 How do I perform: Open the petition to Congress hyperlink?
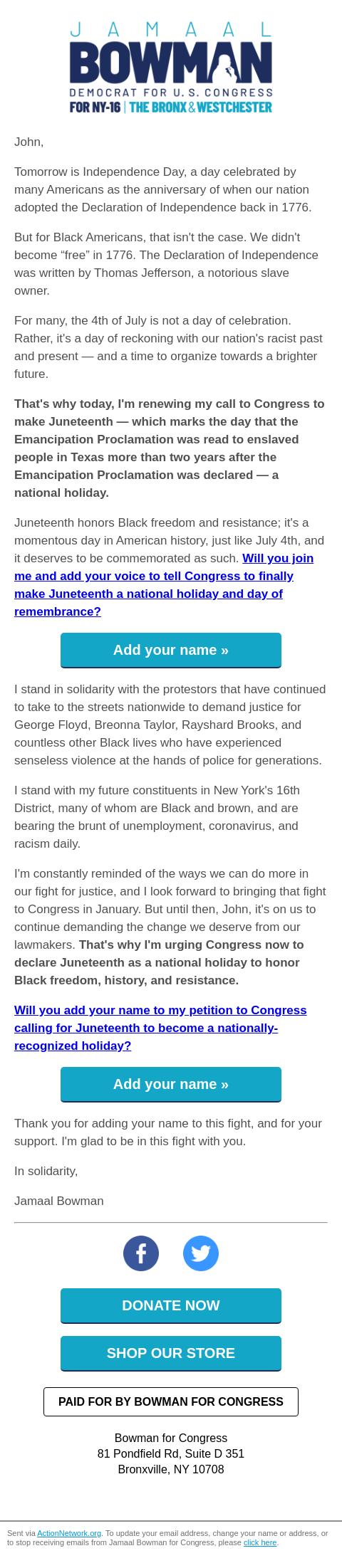[160, 1028]
